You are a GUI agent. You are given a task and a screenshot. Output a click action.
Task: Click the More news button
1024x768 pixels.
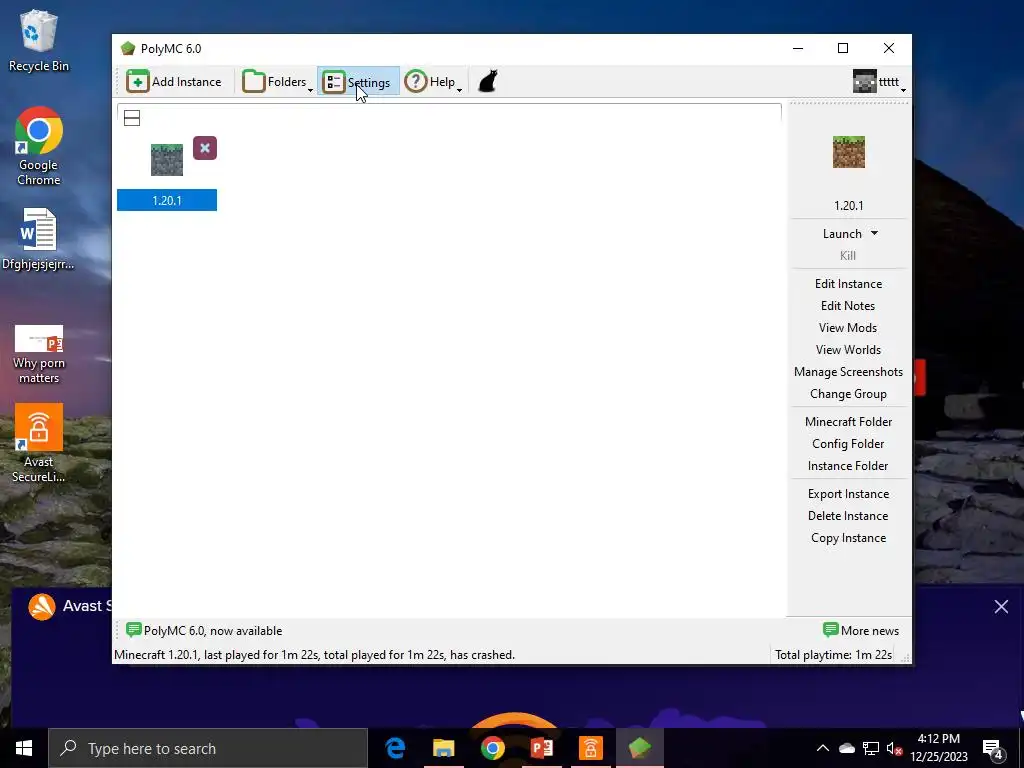861,631
